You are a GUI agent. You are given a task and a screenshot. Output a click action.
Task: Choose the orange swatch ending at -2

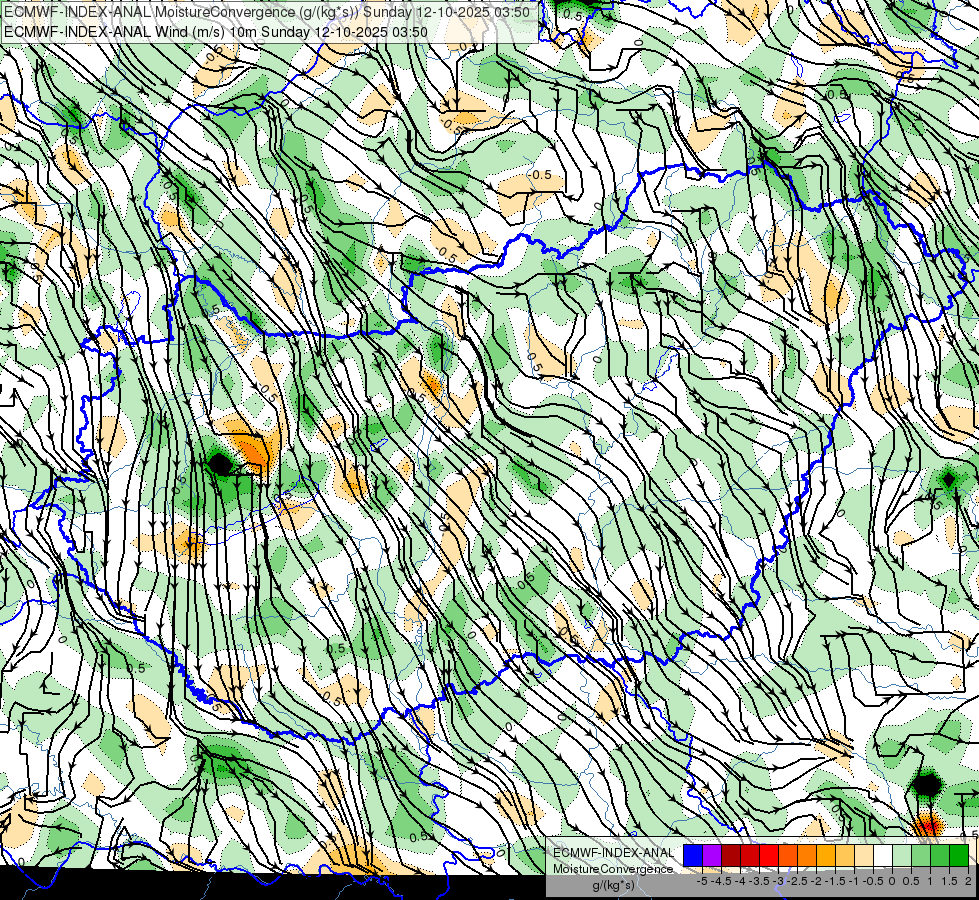tap(807, 856)
